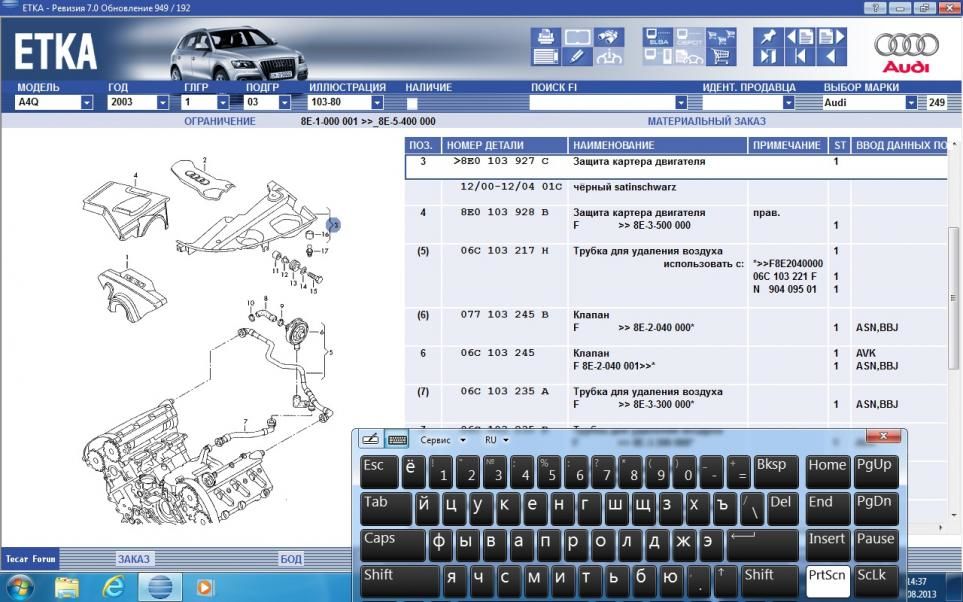Image resolution: width=963 pixels, height=602 pixels.
Task: Go to previous page icon with document
Action: [800, 37]
